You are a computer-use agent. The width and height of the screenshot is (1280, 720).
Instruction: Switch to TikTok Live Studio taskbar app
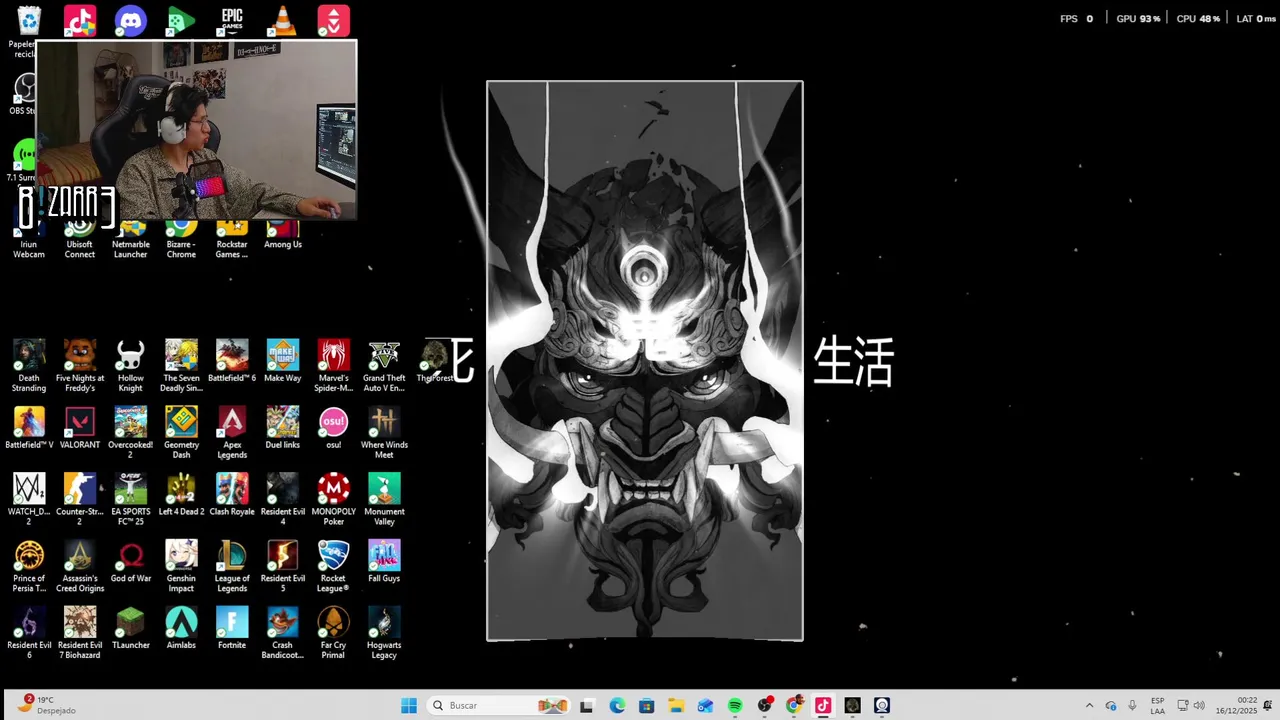tap(823, 706)
